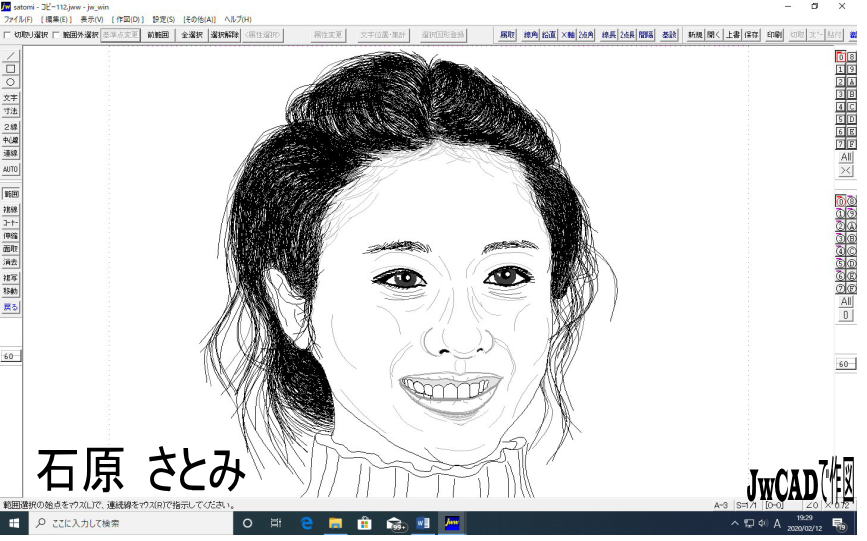Viewport: 867px width, 541px height.
Task: Toggle layer F in upper layer panel
Action: [852, 144]
